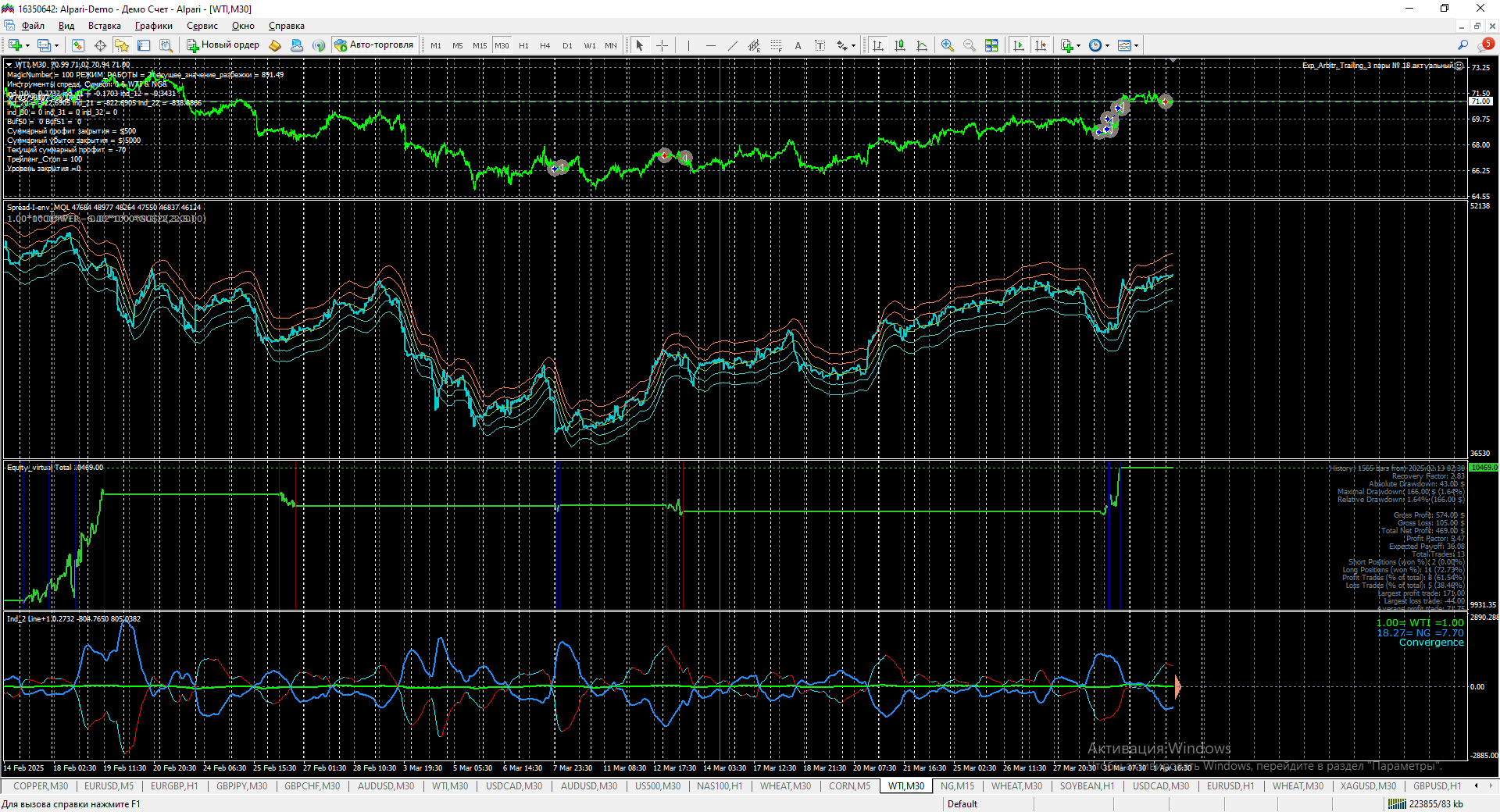Click the signals antenna icon beside Авто-торговля
1500x812 pixels.
(x=319, y=45)
